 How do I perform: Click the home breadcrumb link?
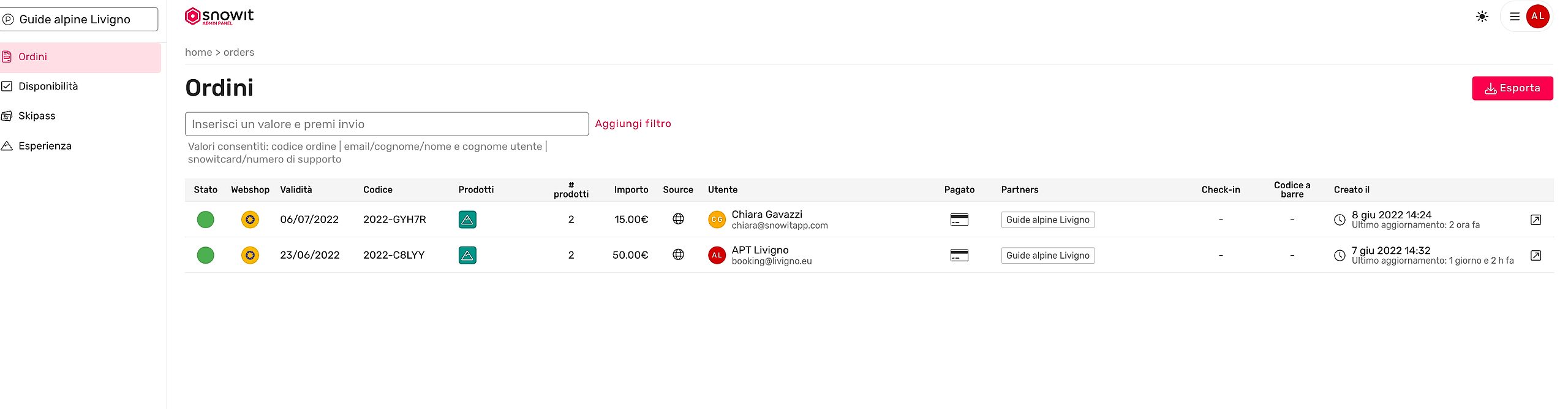[198, 53]
